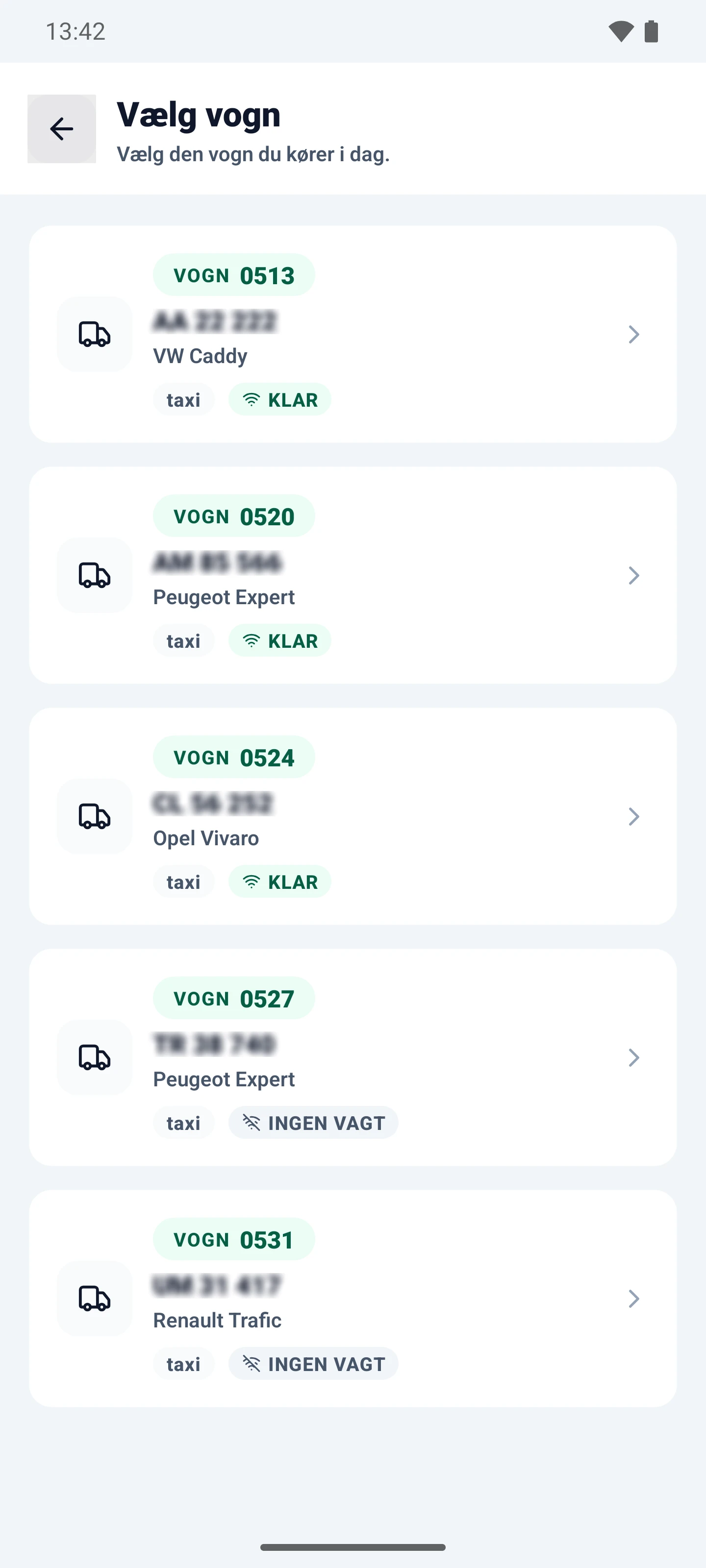Tap the battery icon in status bar
Screen dimensions: 706x1568
click(x=651, y=32)
